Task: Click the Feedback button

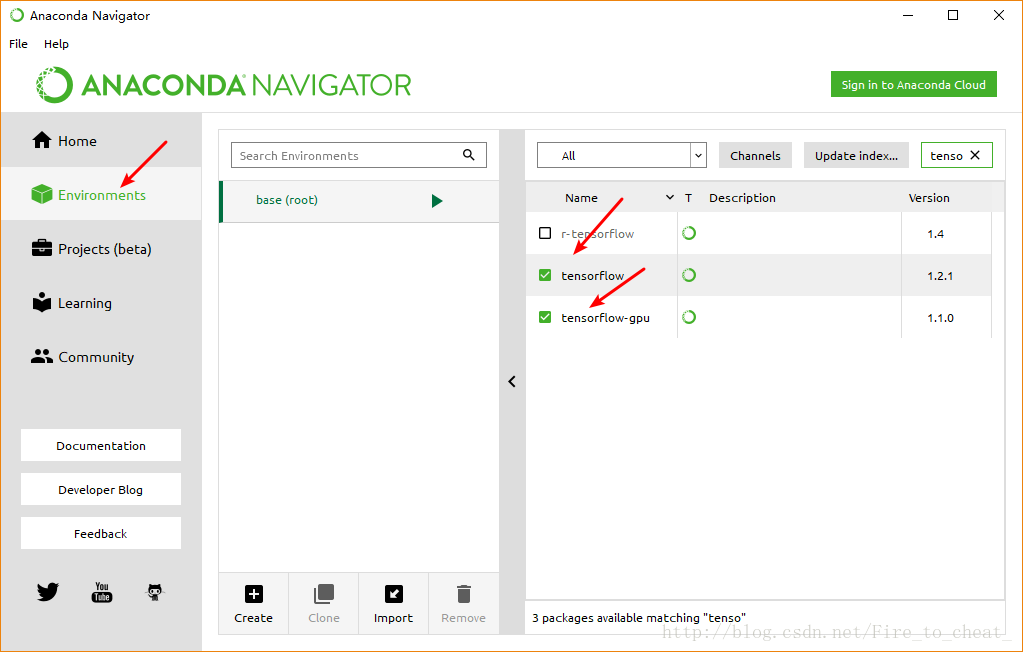Action: 101,533
